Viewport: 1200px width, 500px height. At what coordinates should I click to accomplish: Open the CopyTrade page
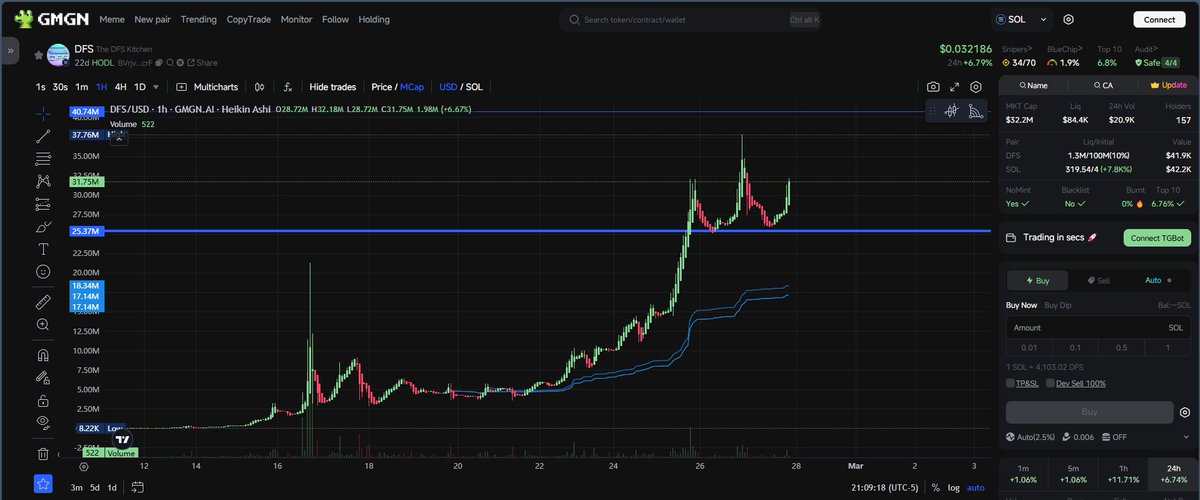[x=248, y=19]
